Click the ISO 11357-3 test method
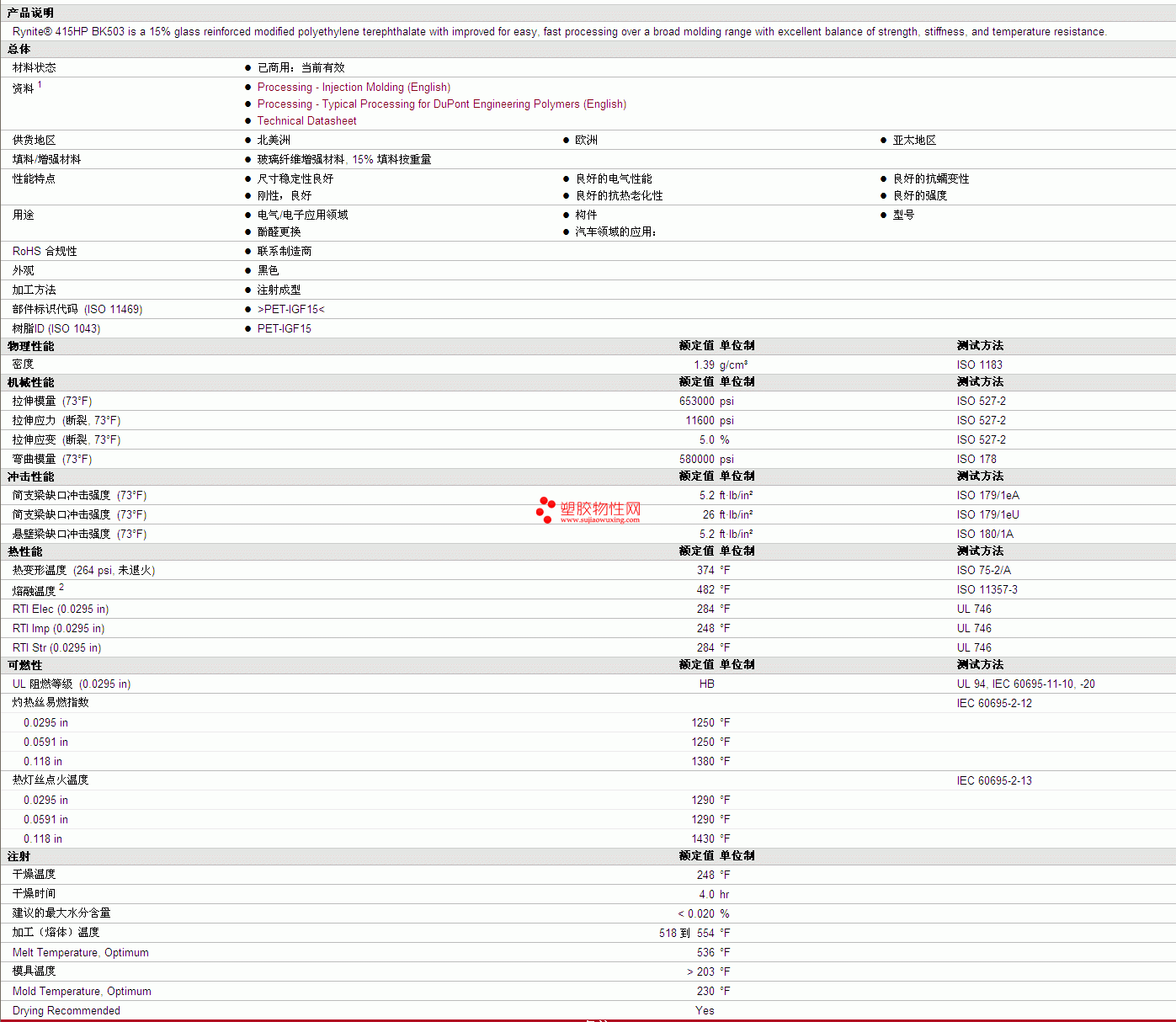Screen dimensions: 1176x1022 point(987,590)
